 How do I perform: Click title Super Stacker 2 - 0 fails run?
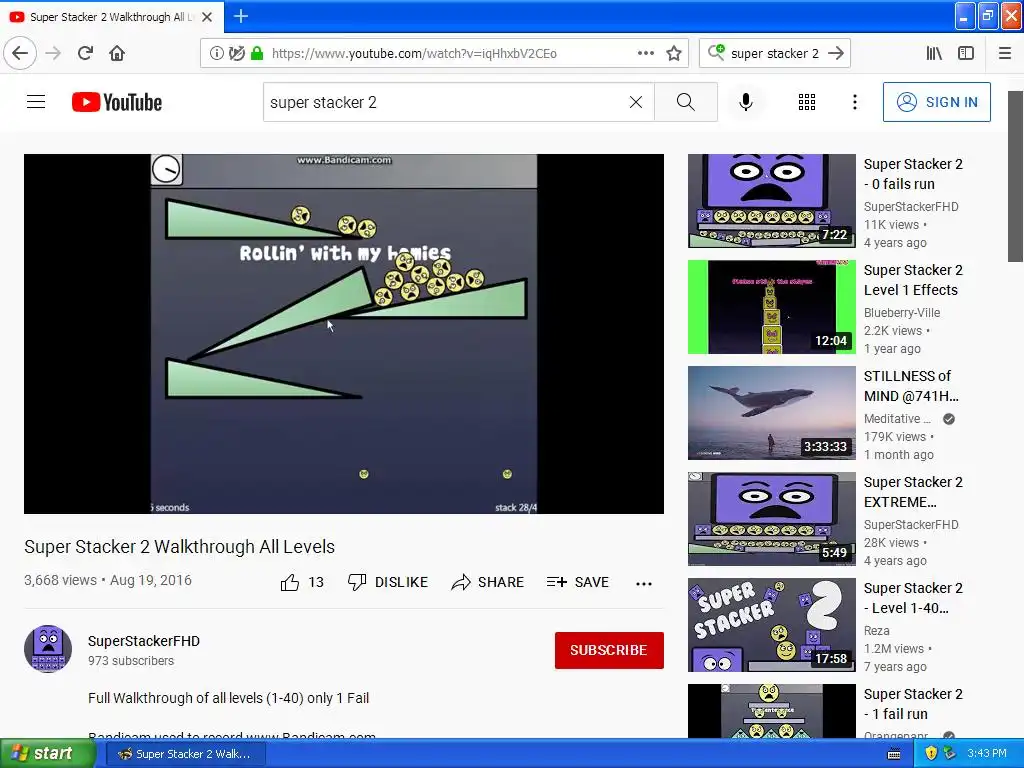[913, 174]
